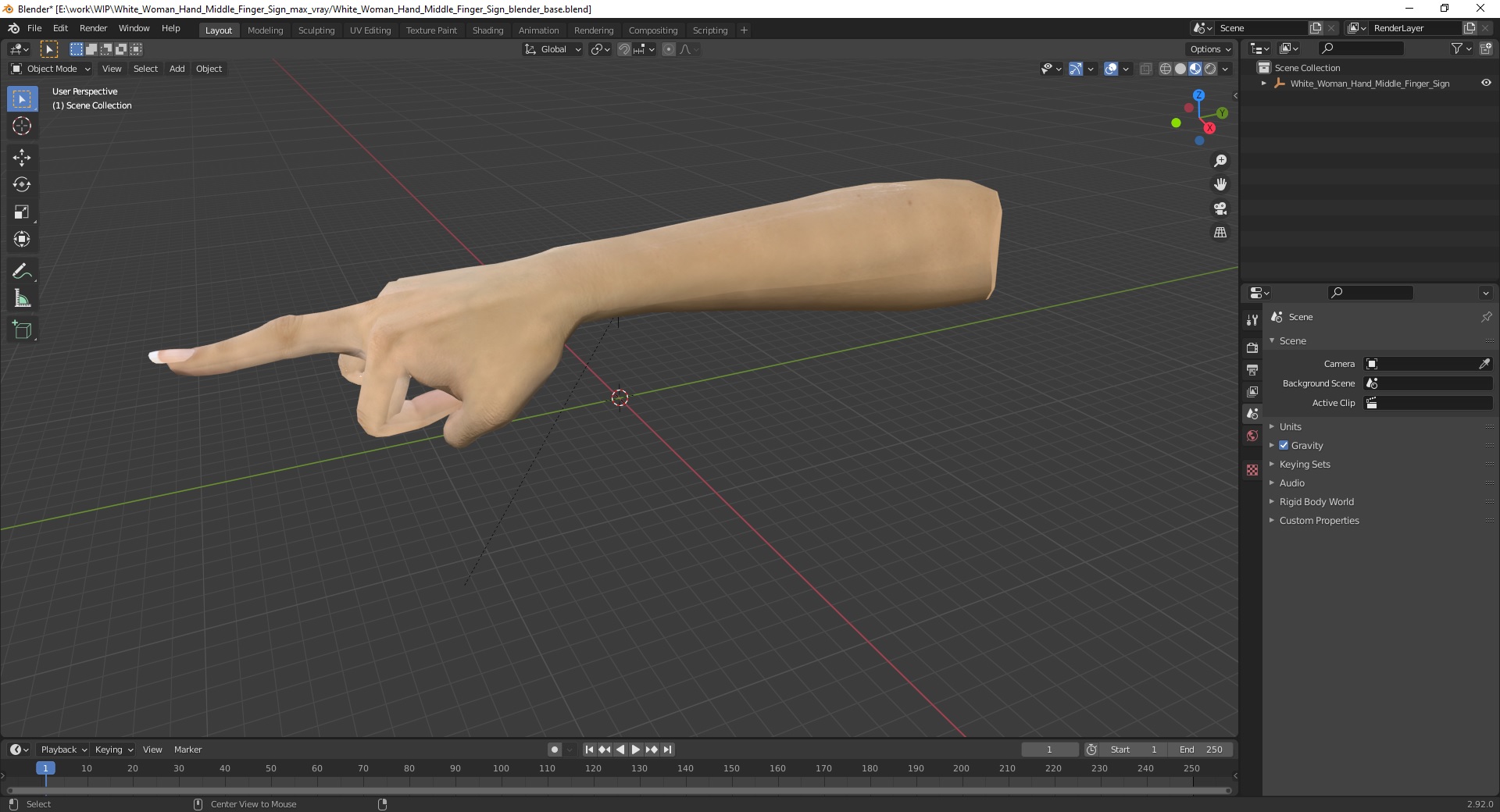Expand the White_Woman_Hand_Middle_Finger_Sign tree item
Viewport: 1500px width, 812px height.
click(1264, 84)
